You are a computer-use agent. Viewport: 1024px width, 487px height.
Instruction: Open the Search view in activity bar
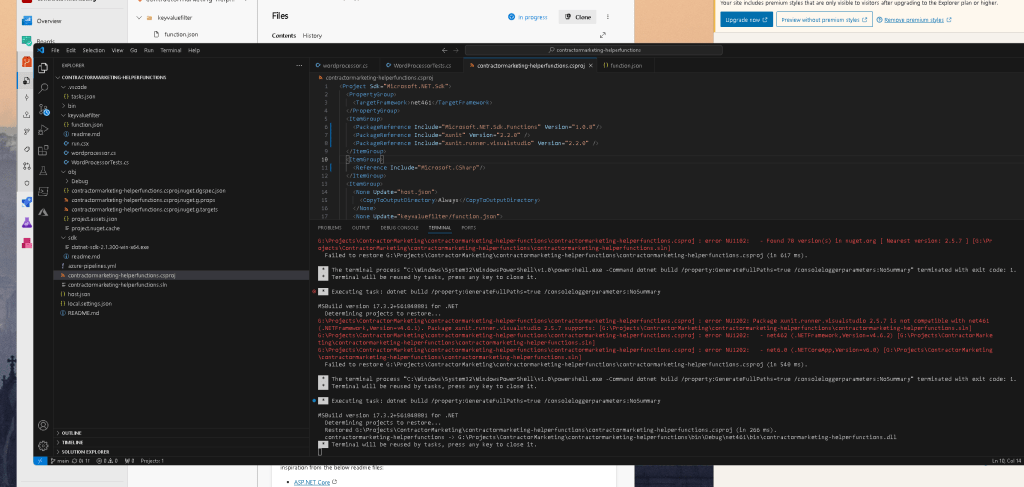coord(43,88)
